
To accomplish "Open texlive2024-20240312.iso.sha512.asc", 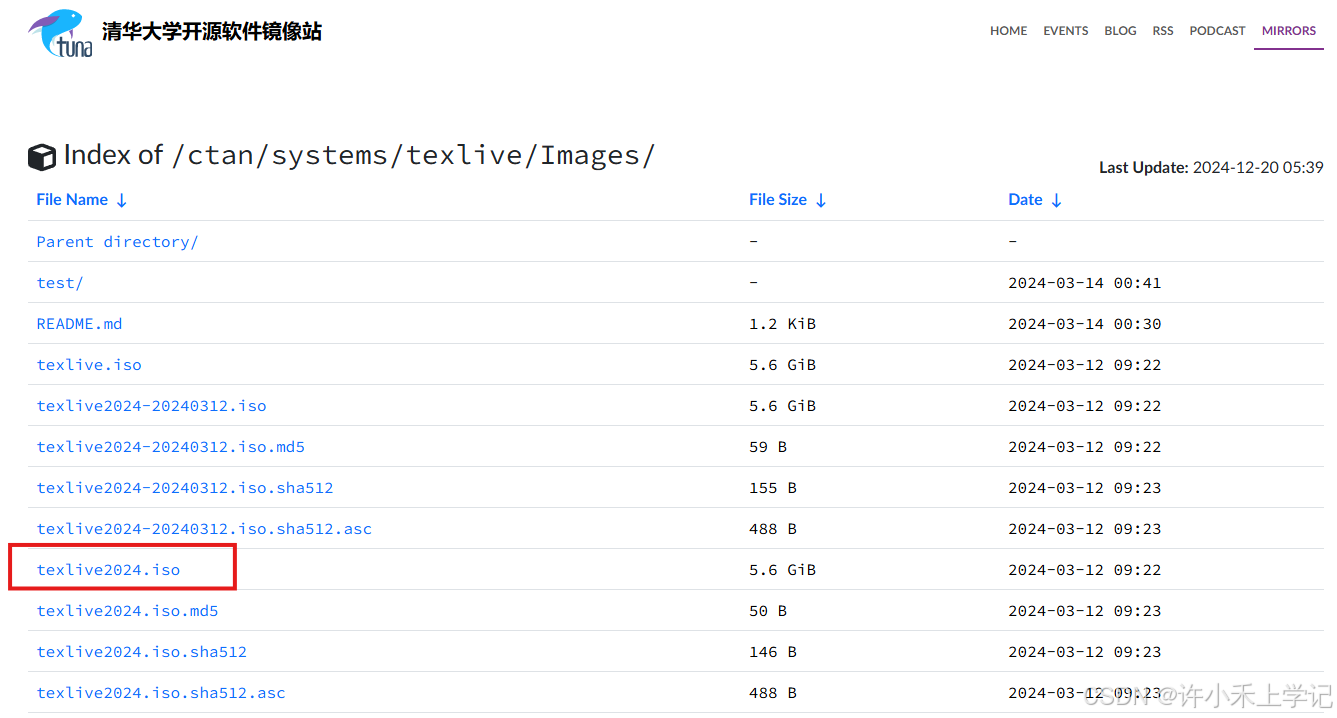I will coord(204,529).
